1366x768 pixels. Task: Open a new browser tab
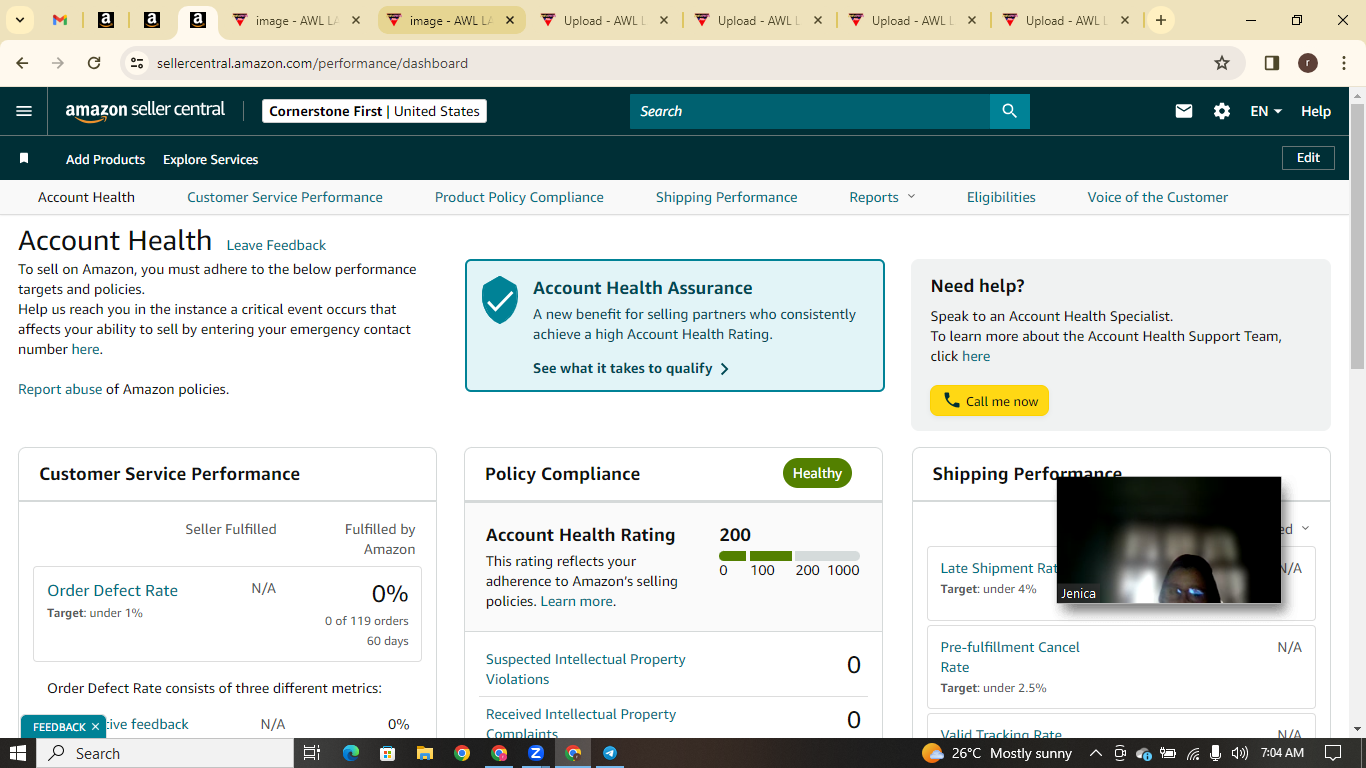pos(1160,20)
